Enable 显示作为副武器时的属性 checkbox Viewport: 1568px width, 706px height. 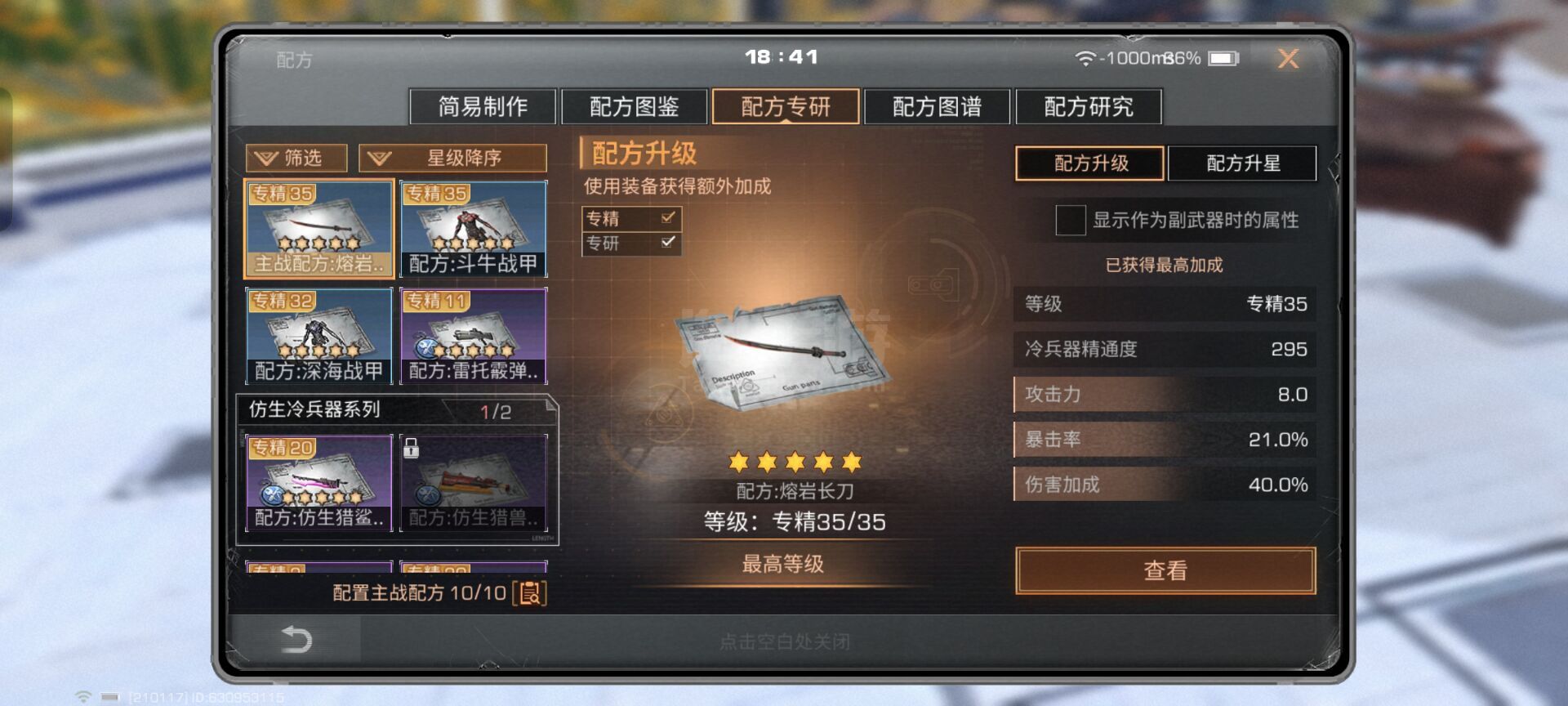(x=1070, y=220)
